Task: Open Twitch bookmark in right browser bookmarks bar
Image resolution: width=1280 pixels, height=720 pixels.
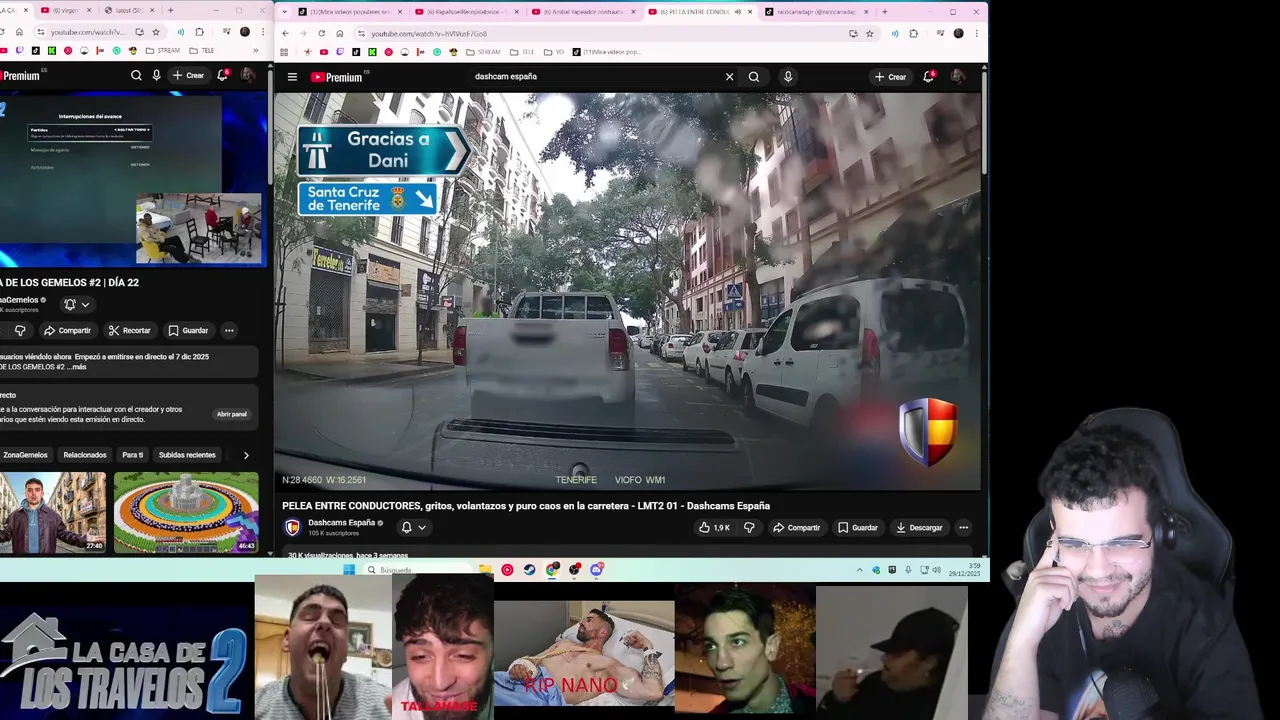Action: click(x=340, y=52)
